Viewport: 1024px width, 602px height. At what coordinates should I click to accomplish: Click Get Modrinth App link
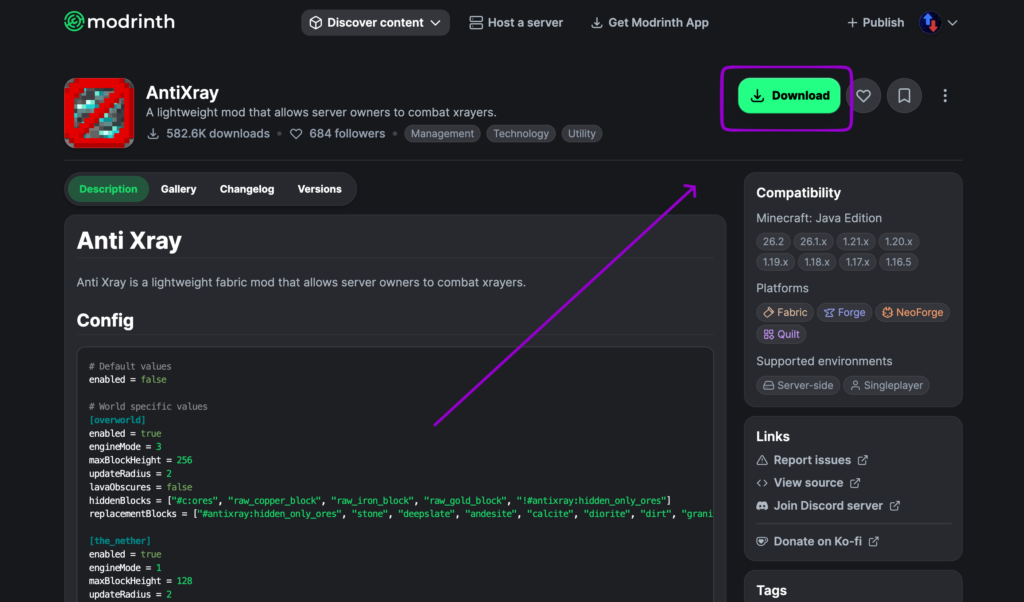pyautogui.click(x=649, y=22)
